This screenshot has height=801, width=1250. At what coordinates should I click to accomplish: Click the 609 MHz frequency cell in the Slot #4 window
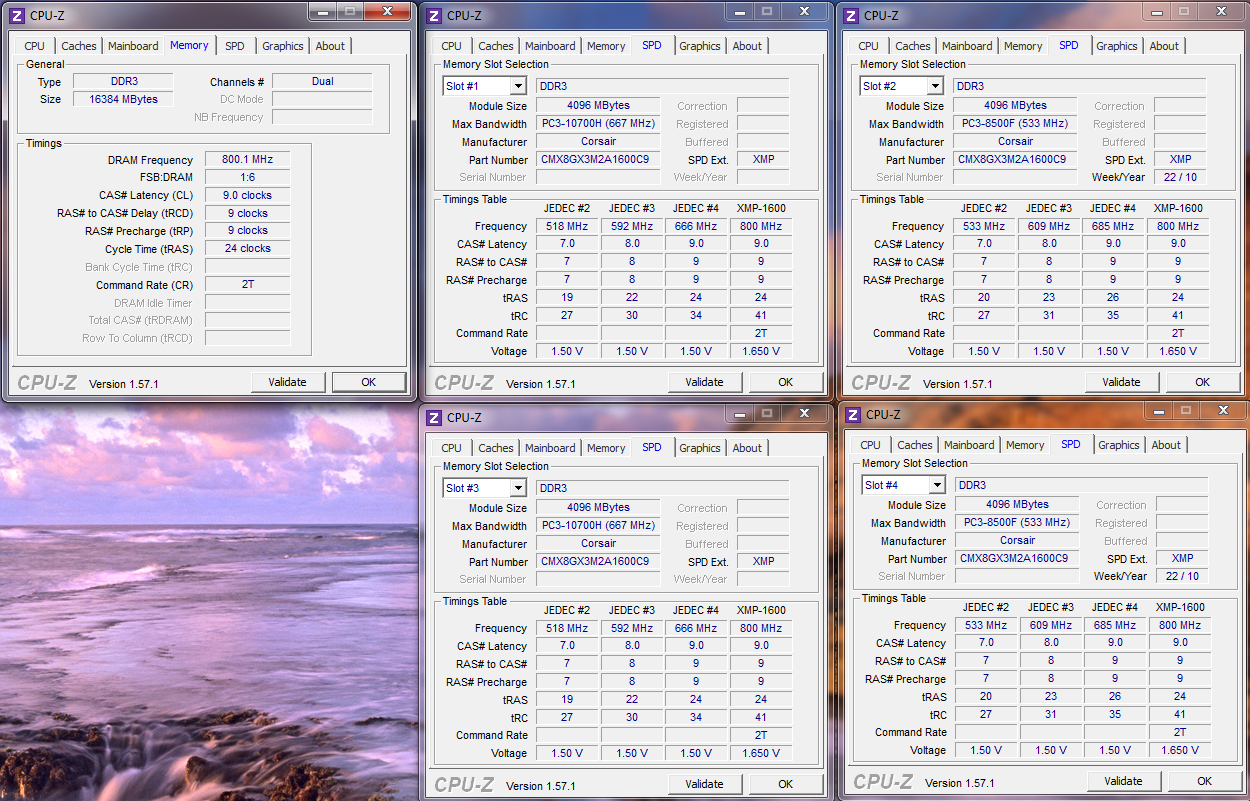[1050, 625]
